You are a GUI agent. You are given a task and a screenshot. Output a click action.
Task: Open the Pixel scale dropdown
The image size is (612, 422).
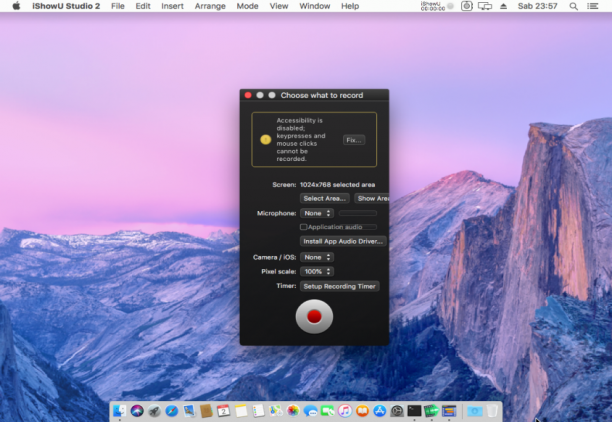pos(317,271)
